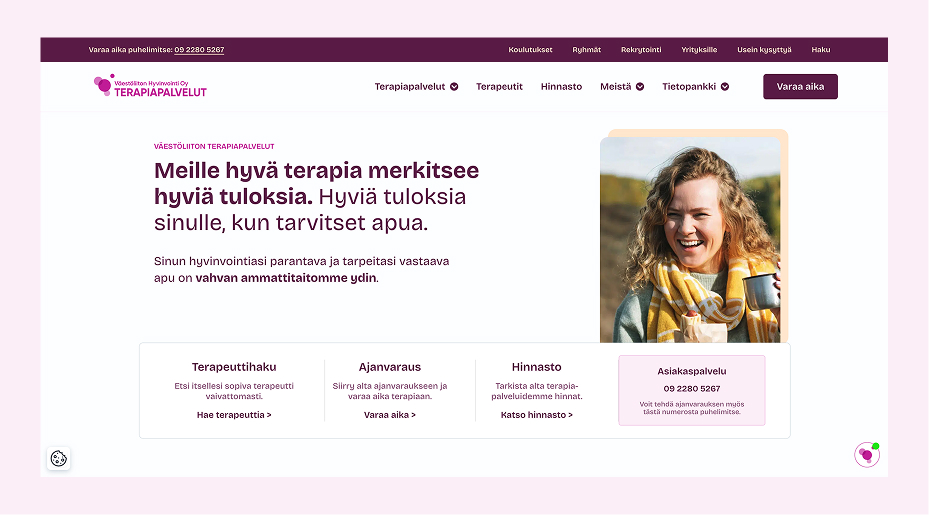Follow the Hae terapeuttia link
The height and width of the screenshot is (515, 929).
click(x=234, y=415)
